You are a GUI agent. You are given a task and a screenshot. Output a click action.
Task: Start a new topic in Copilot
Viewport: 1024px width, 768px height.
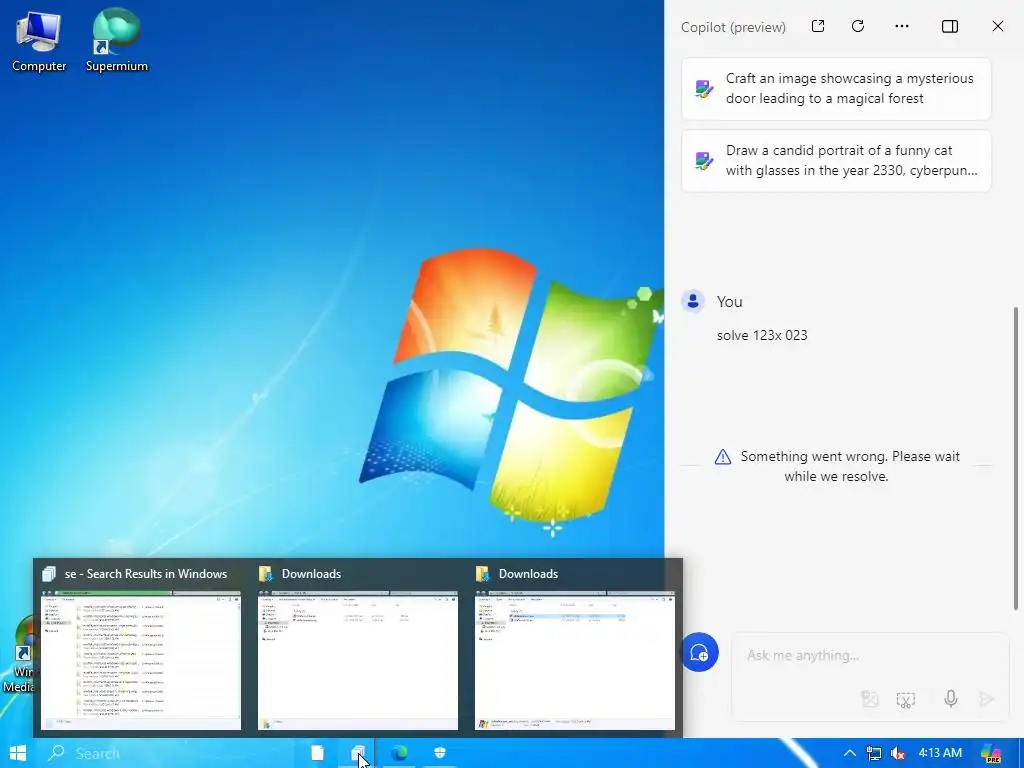(x=699, y=652)
